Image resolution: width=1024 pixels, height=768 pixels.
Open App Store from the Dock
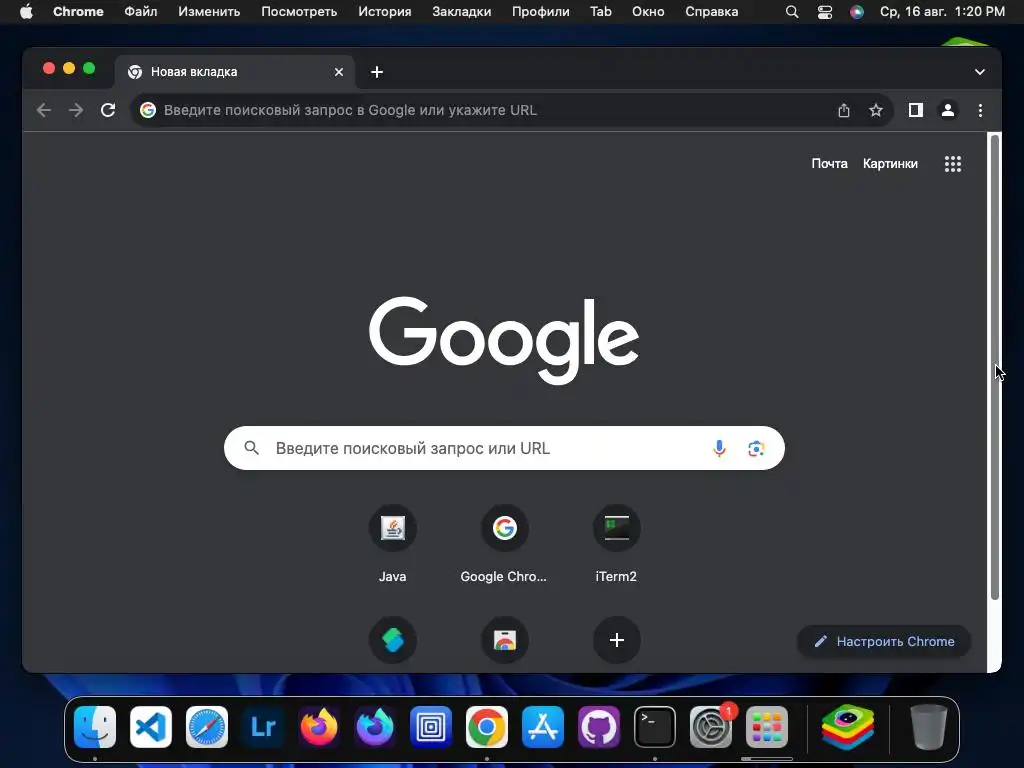point(543,727)
